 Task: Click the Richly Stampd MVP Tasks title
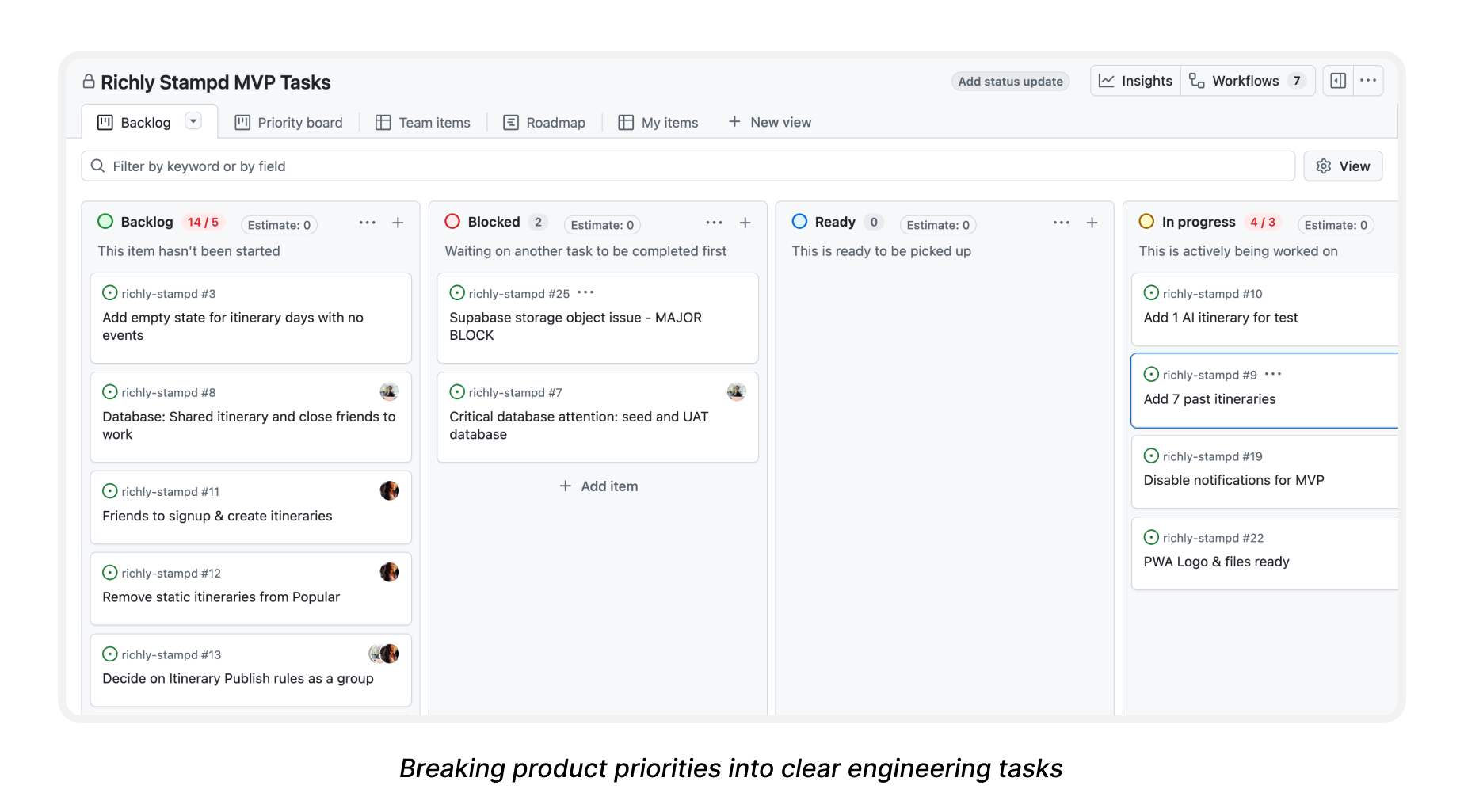click(215, 82)
